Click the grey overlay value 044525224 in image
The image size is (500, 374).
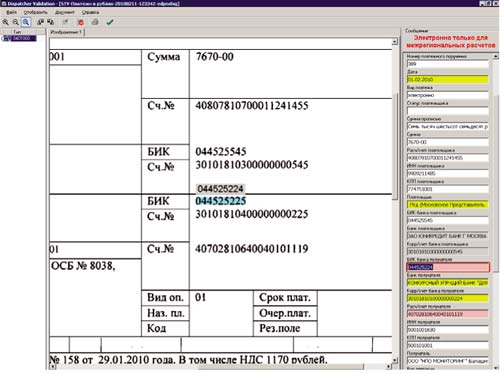coord(221,189)
